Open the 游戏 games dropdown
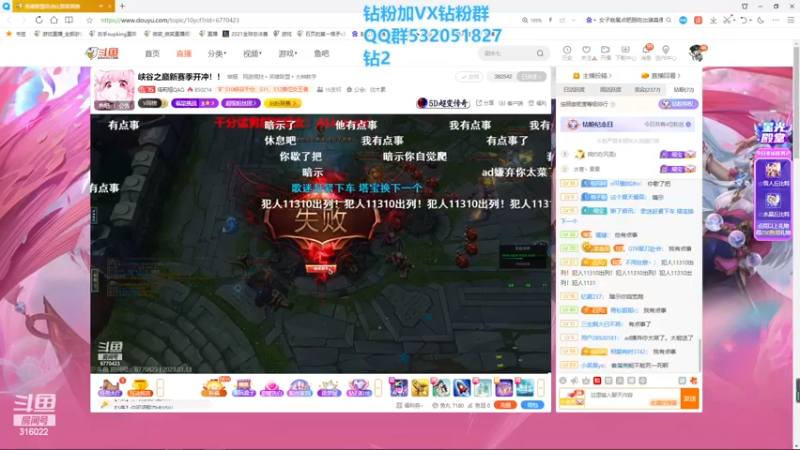Viewport: 800px width, 450px height. click(x=287, y=53)
